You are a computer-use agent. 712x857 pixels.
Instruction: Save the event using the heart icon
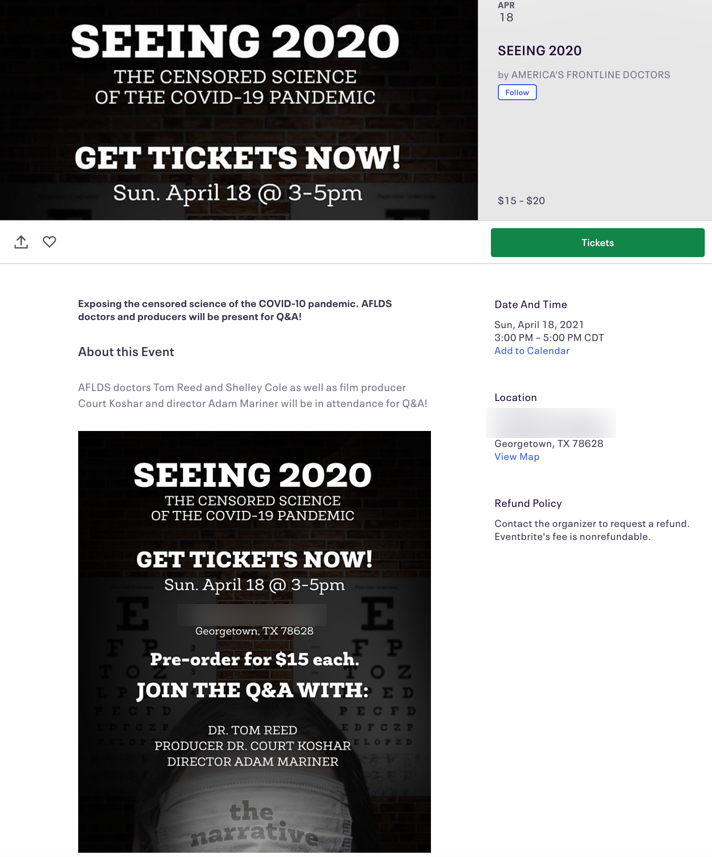point(49,242)
